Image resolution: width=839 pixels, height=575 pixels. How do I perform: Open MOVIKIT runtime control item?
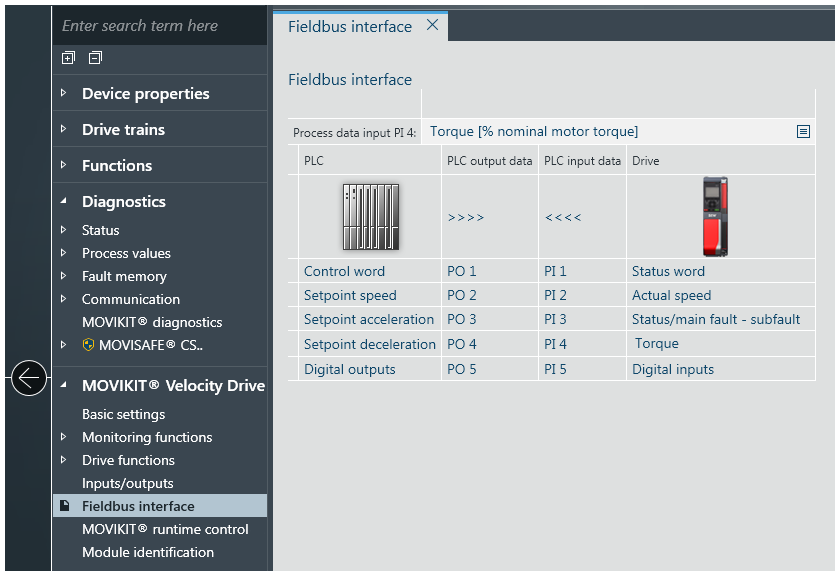pyautogui.click(x=165, y=529)
